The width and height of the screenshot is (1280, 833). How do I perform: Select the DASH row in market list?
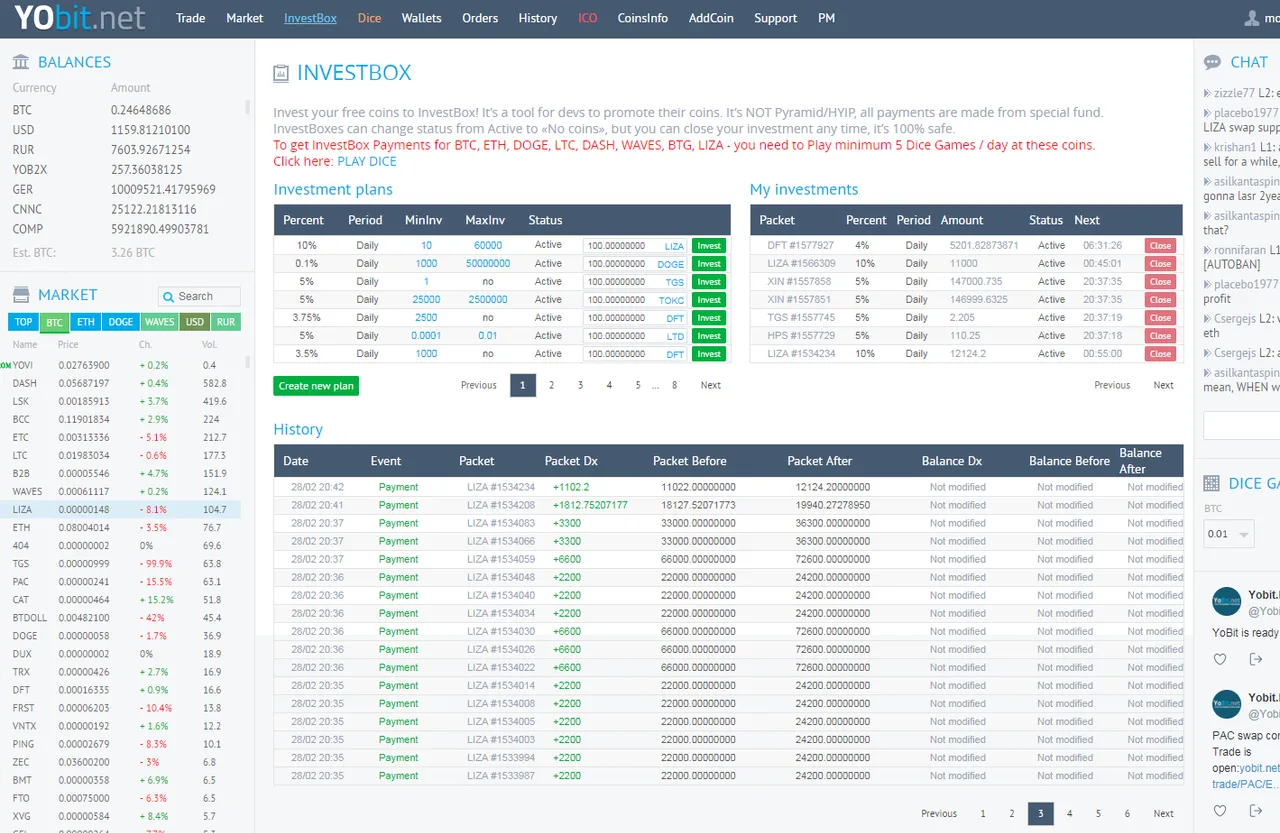(x=120, y=383)
